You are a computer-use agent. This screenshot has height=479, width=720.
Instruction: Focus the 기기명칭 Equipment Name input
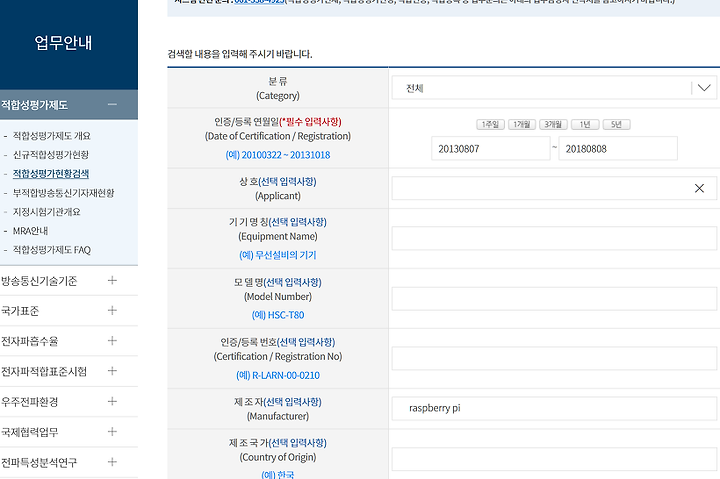(554, 238)
